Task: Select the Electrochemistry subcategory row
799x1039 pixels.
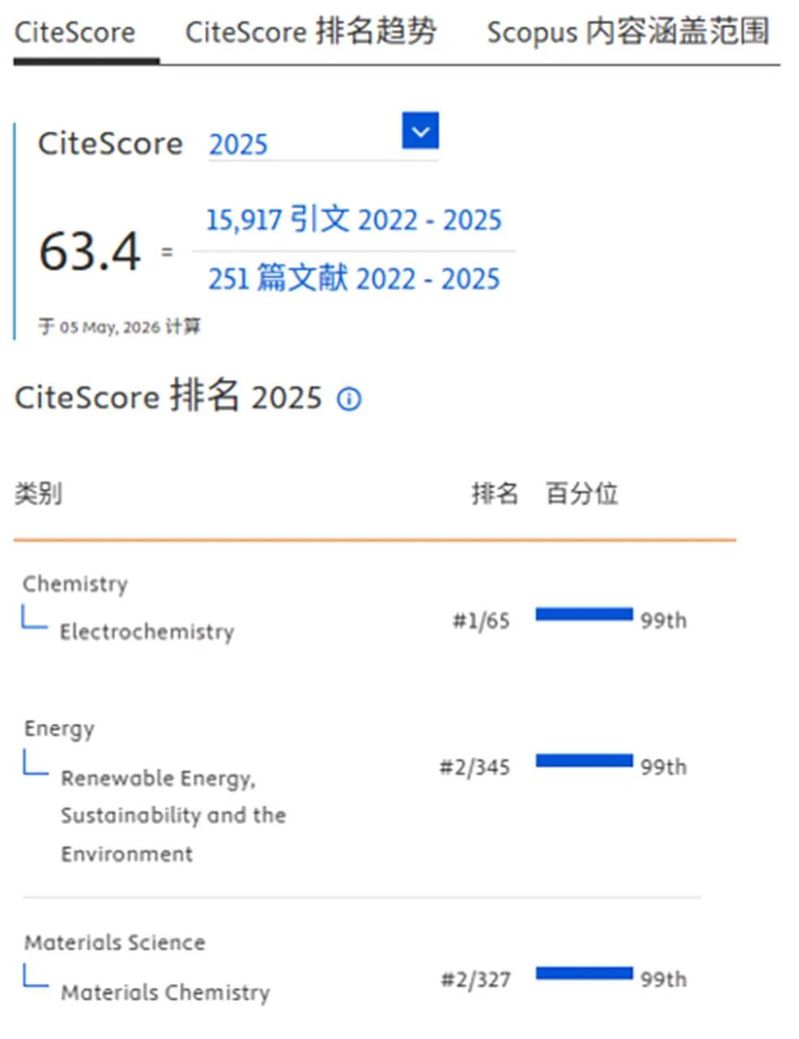Action: (x=147, y=631)
